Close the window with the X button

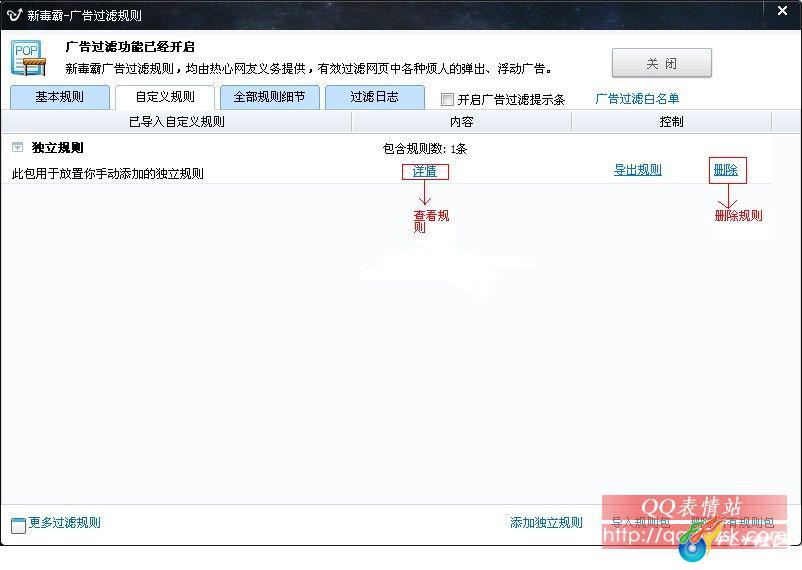pyautogui.click(x=783, y=11)
